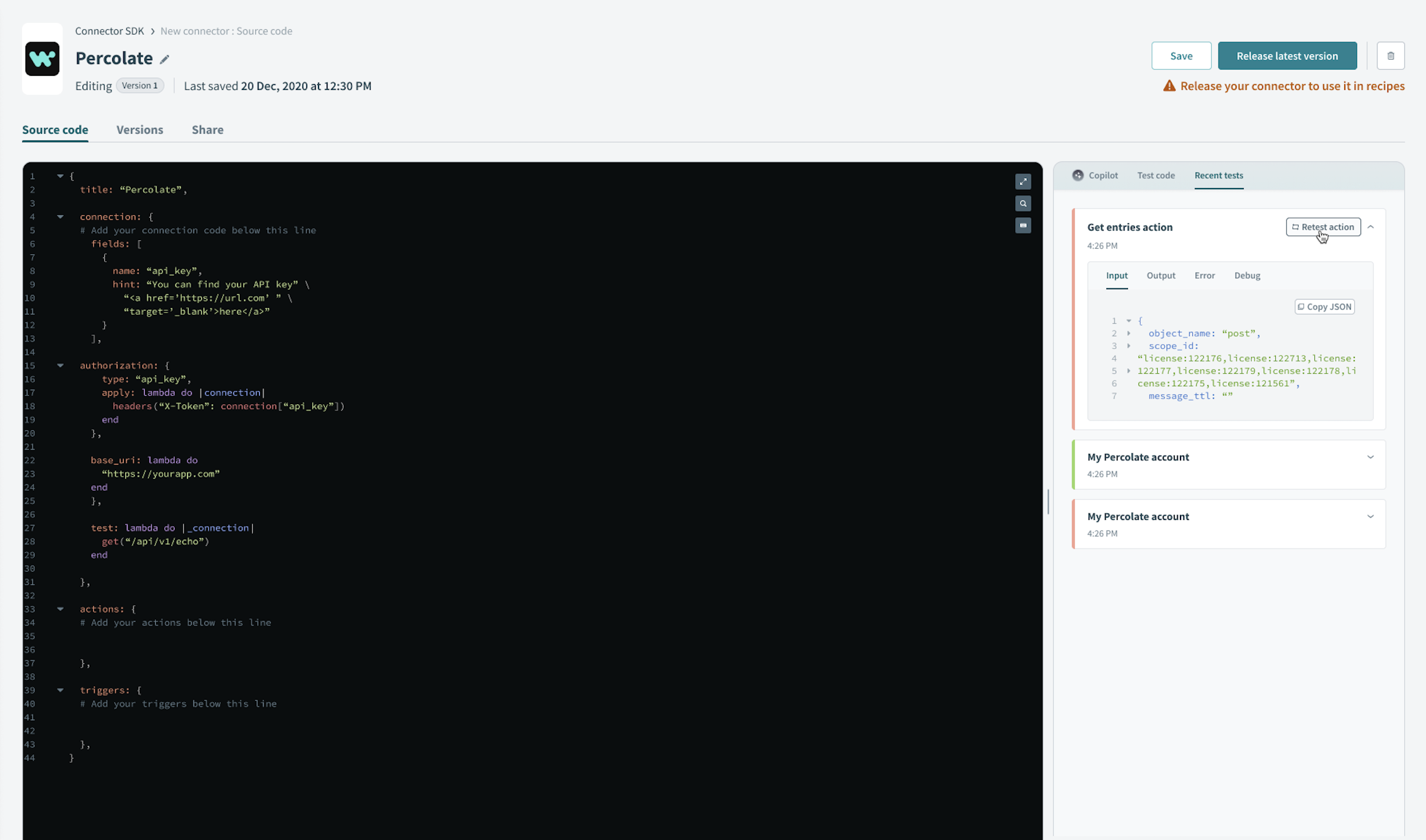Screen dimensions: 1426x840
Task: Open the Output tab of test result
Action: 1161,275
